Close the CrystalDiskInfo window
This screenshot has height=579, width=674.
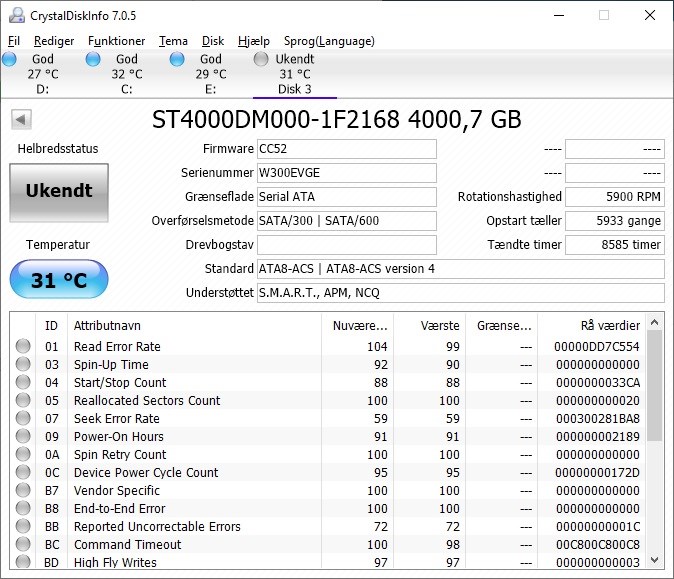pyautogui.click(x=650, y=15)
